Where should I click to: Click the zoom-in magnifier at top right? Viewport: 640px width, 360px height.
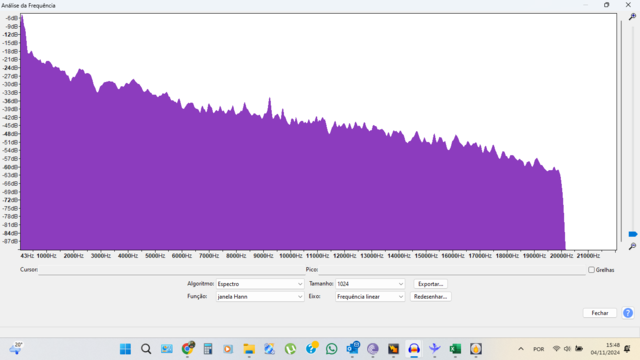pyautogui.click(x=632, y=17)
